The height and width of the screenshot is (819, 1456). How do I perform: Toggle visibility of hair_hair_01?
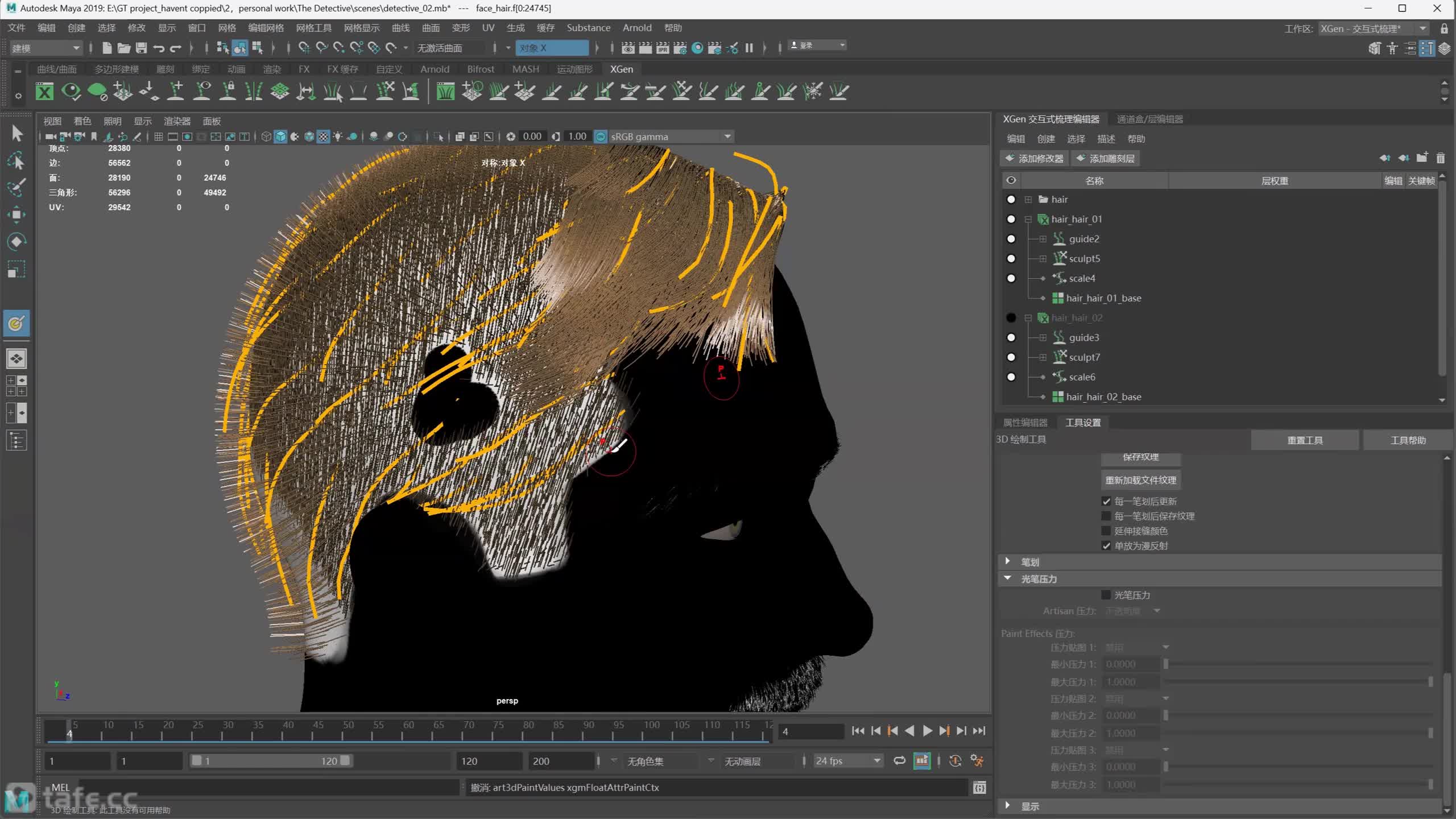[x=1011, y=219]
